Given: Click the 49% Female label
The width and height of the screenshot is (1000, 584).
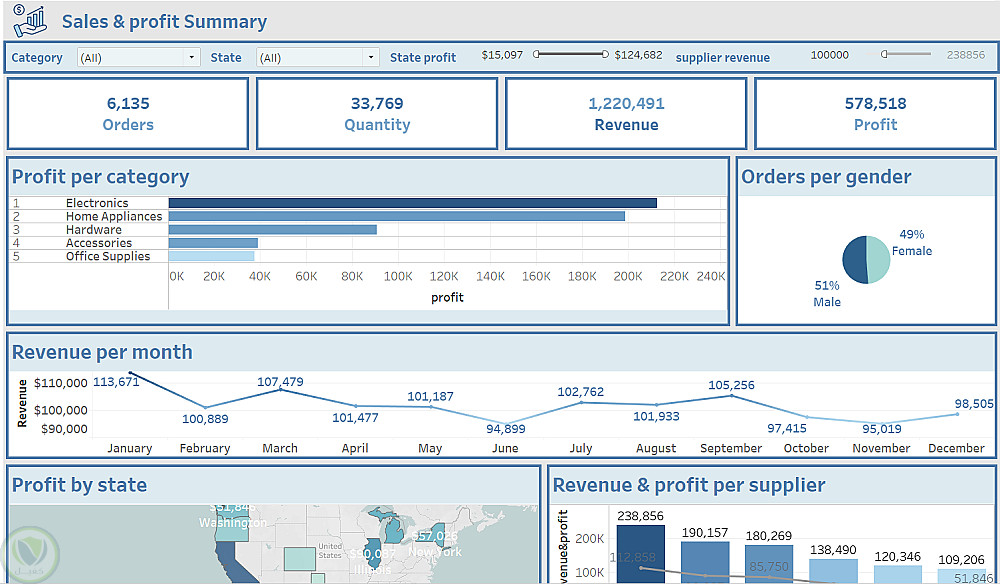Looking at the screenshot, I should pyautogui.click(x=912, y=243).
